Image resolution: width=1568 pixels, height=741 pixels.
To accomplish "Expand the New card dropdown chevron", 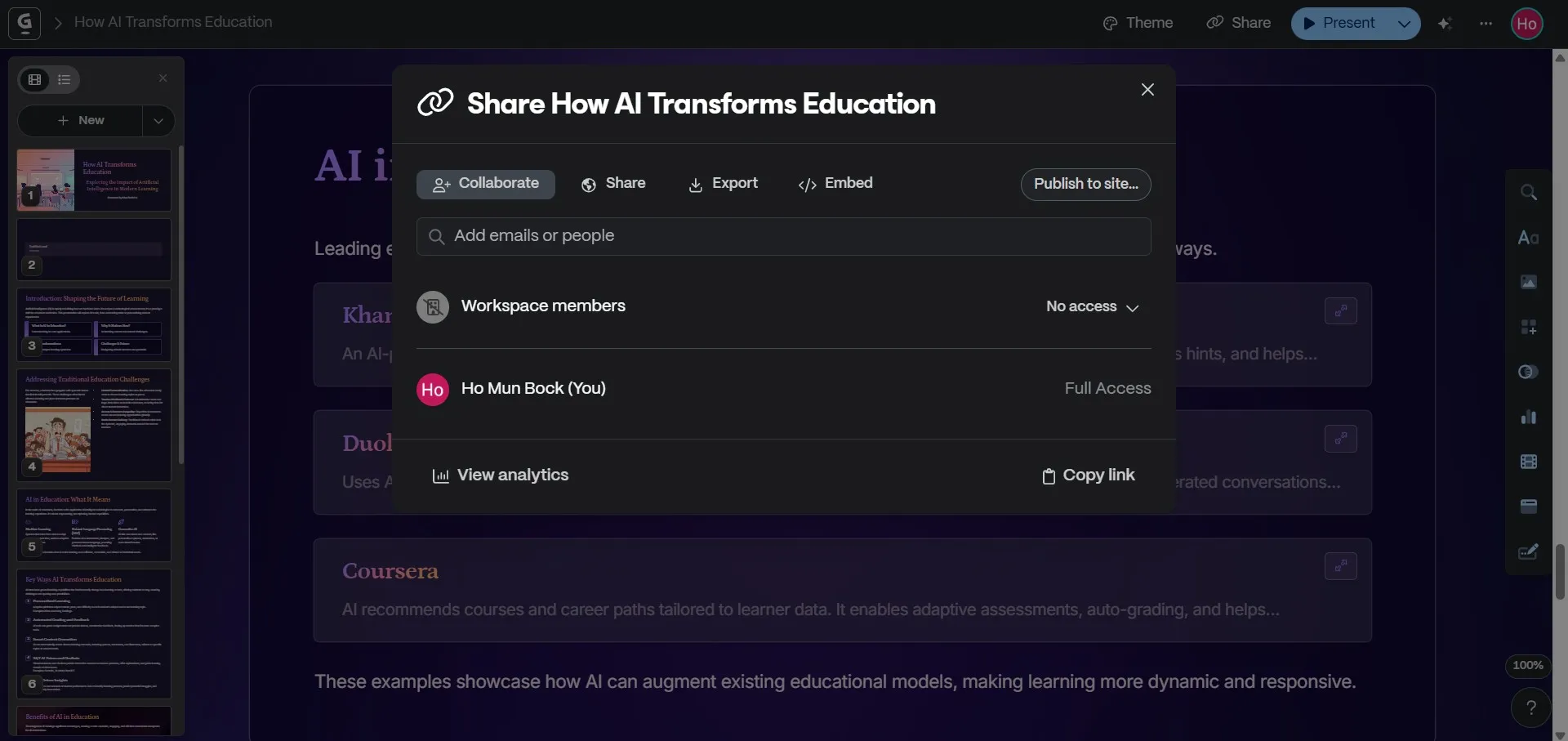I will click(x=158, y=120).
